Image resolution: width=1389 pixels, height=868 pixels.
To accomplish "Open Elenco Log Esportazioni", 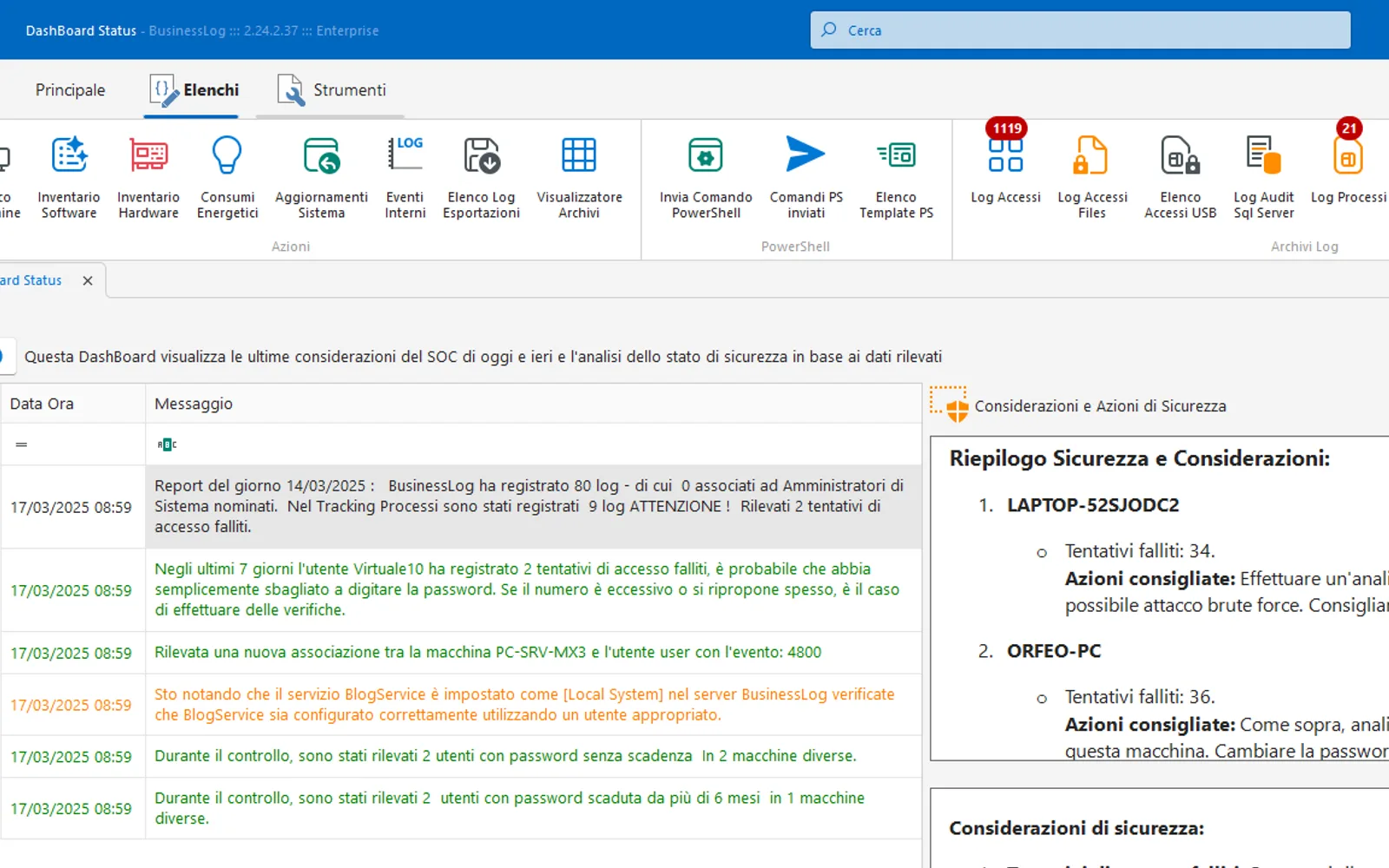I will pyautogui.click(x=481, y=178).
